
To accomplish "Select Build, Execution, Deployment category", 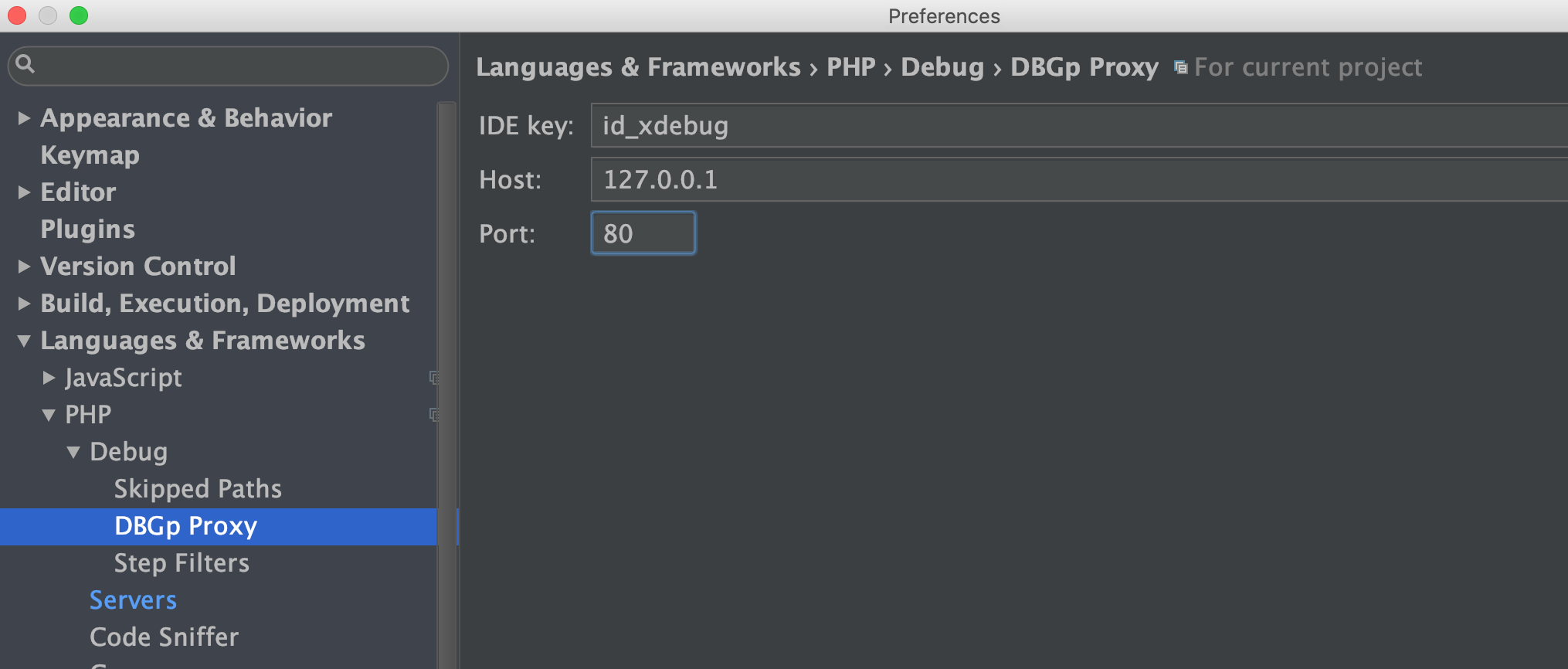I will tap(225, 304).
